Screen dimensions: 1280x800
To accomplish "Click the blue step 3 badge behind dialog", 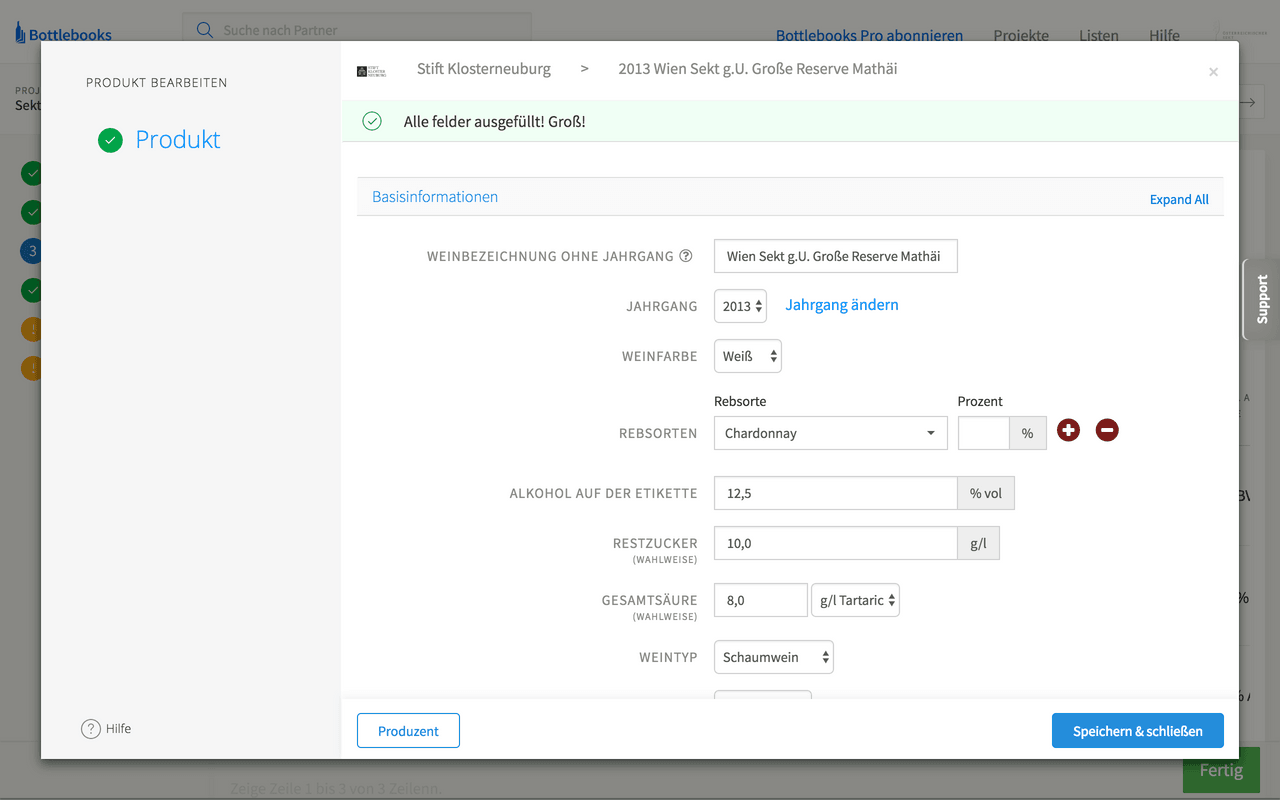I will coord(32,251).
